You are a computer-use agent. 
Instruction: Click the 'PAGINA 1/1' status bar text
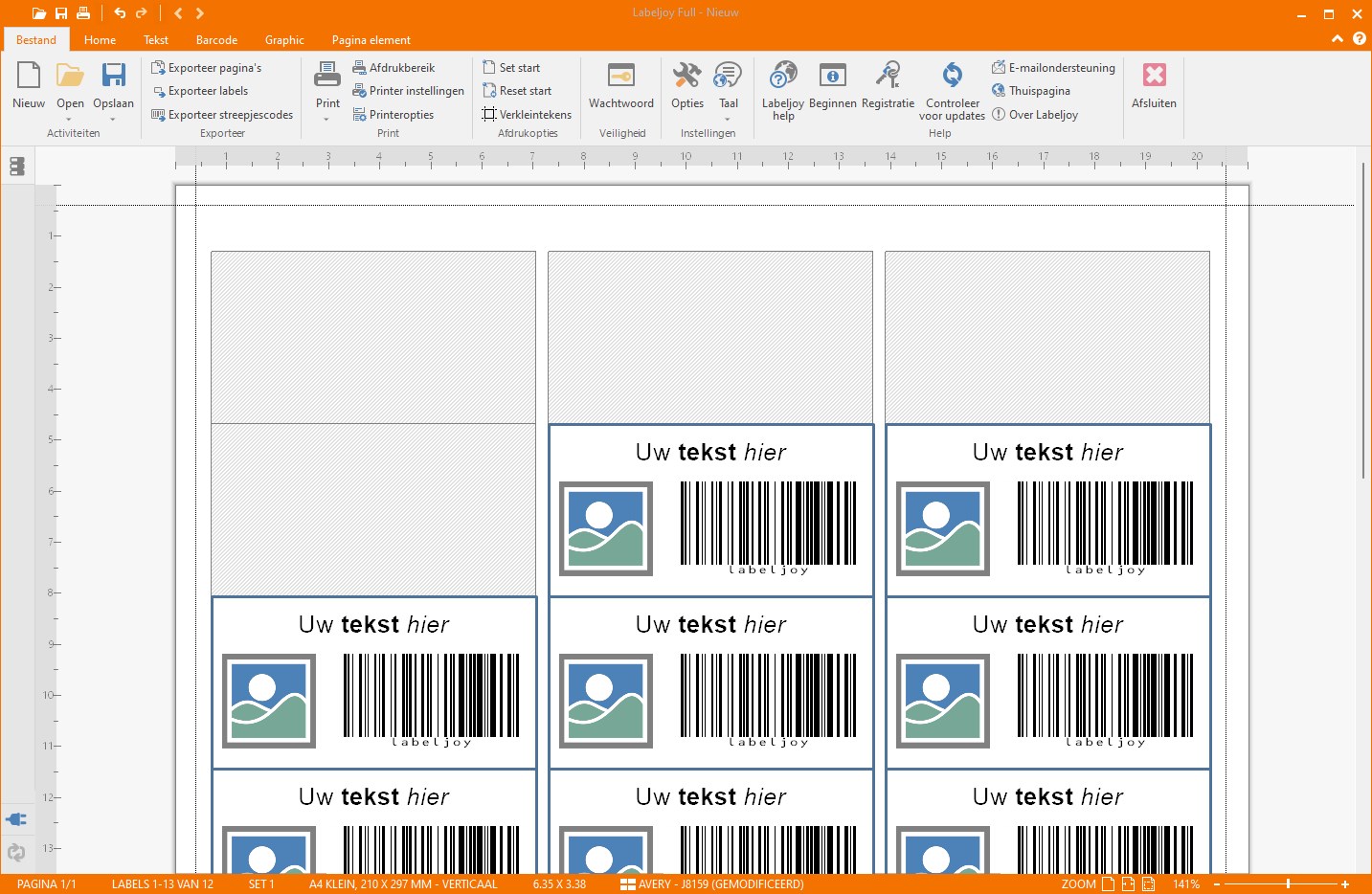pyautogui.click(x=46, y=884)
